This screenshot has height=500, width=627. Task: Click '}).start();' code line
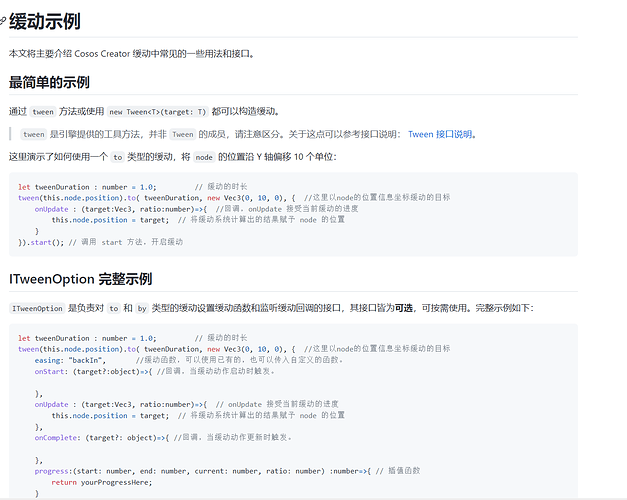pos(41,242)
